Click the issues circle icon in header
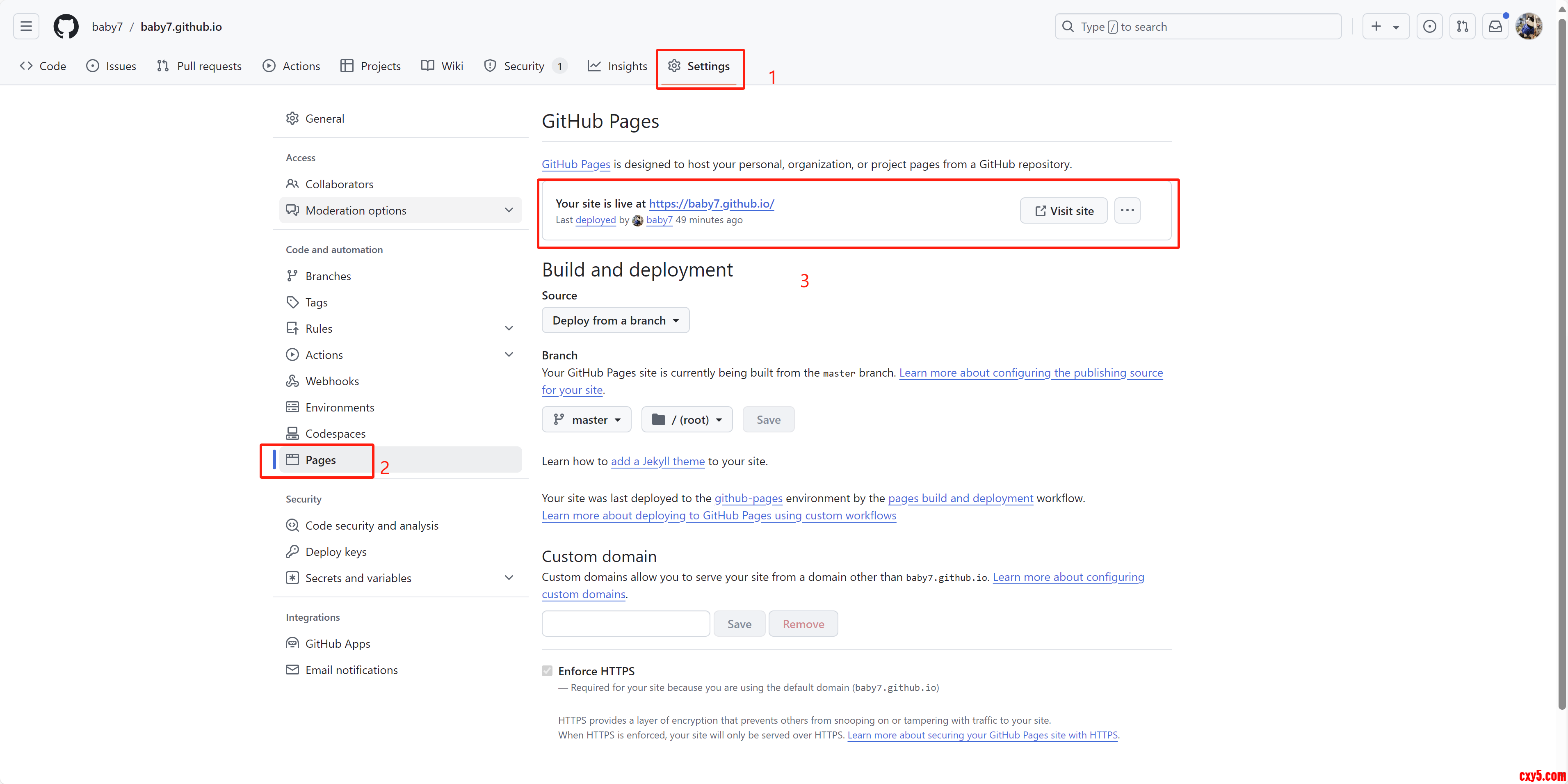The image size is (1568, 784). tap(1429, 26)
